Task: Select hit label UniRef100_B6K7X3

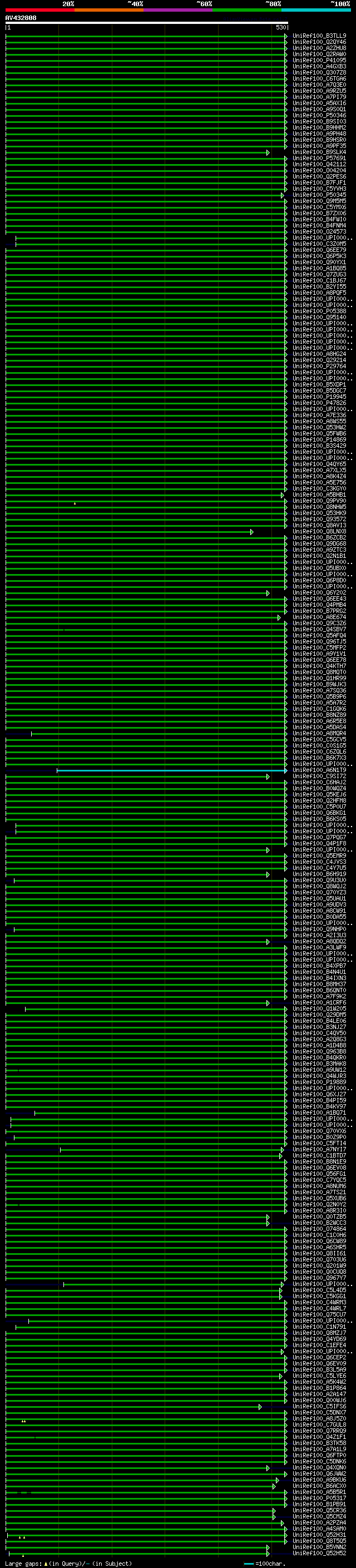Action: pos(319,759)
